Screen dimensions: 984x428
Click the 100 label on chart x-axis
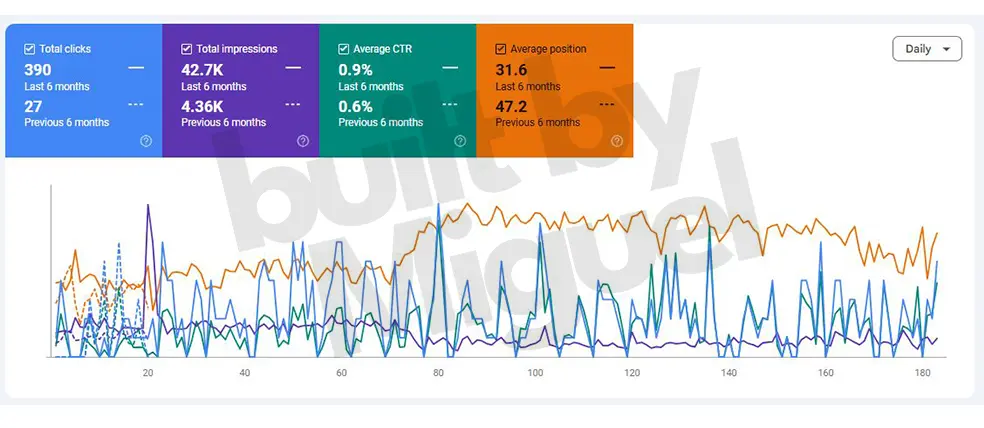pos(535,373)
